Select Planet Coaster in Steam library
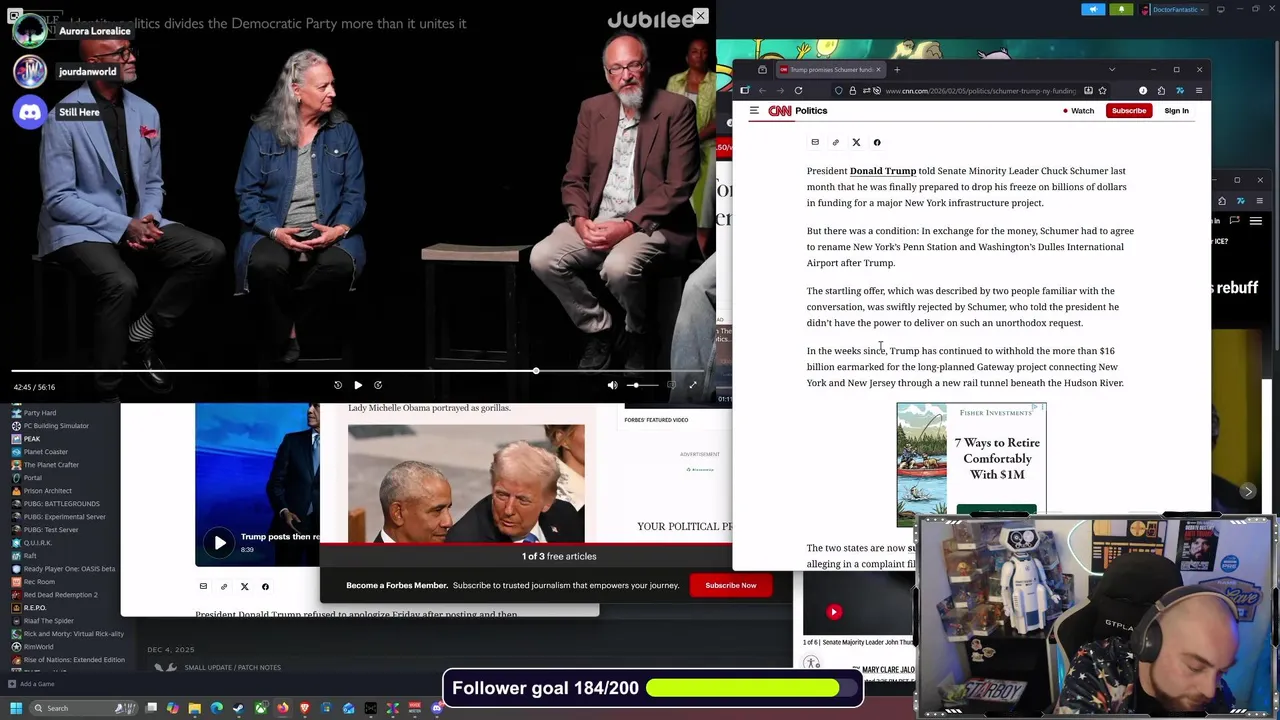1280x720 pixels. [45, 452]
